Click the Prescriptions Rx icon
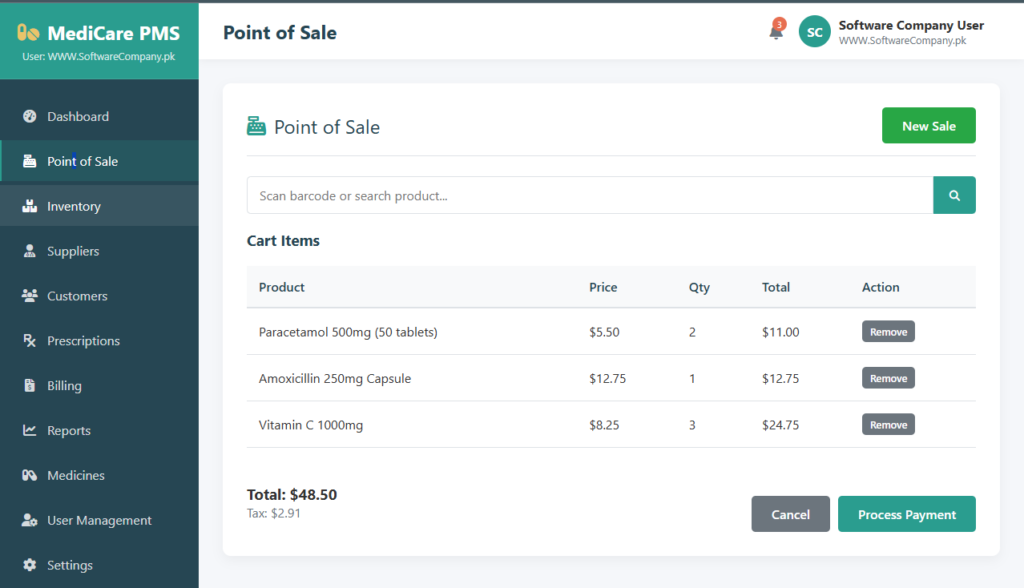The image size is (1024, 588). point(29,341)
